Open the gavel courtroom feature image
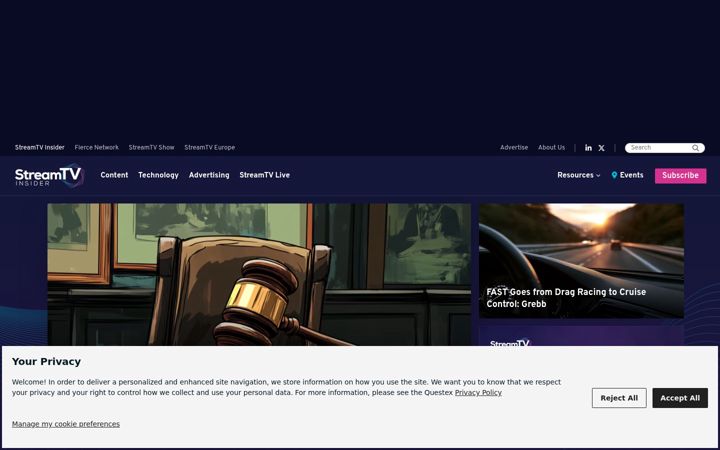The image size is (720, 450). [259, 275]
